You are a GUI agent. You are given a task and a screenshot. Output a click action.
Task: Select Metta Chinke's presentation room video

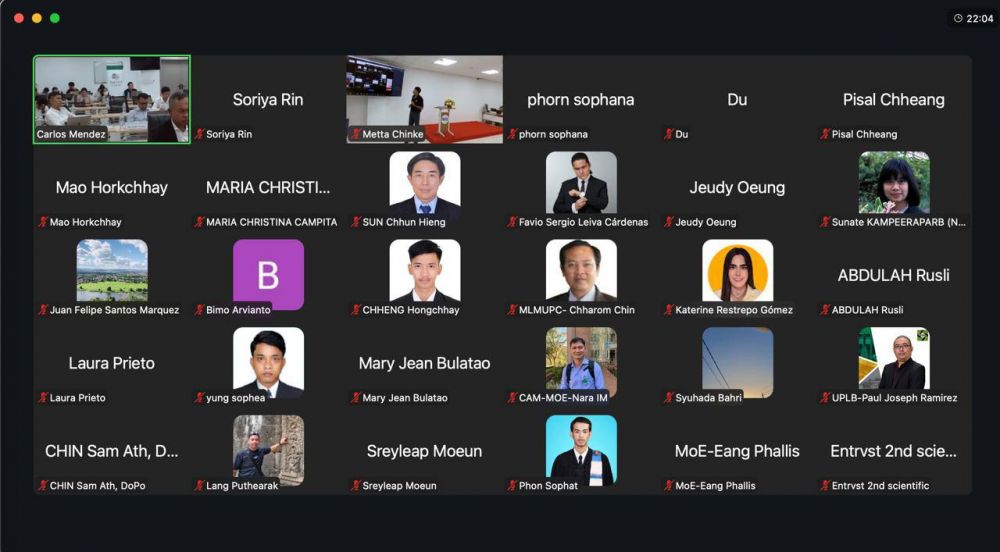pos(425,99)
